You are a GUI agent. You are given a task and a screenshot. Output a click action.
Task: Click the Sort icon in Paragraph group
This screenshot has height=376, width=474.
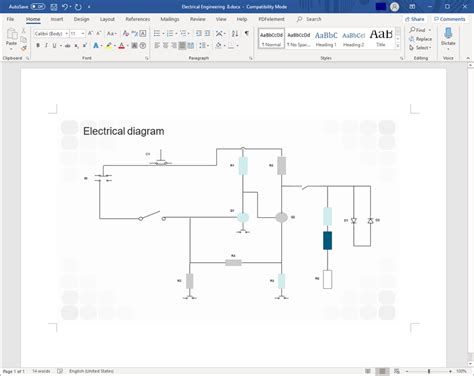point(235,33)
